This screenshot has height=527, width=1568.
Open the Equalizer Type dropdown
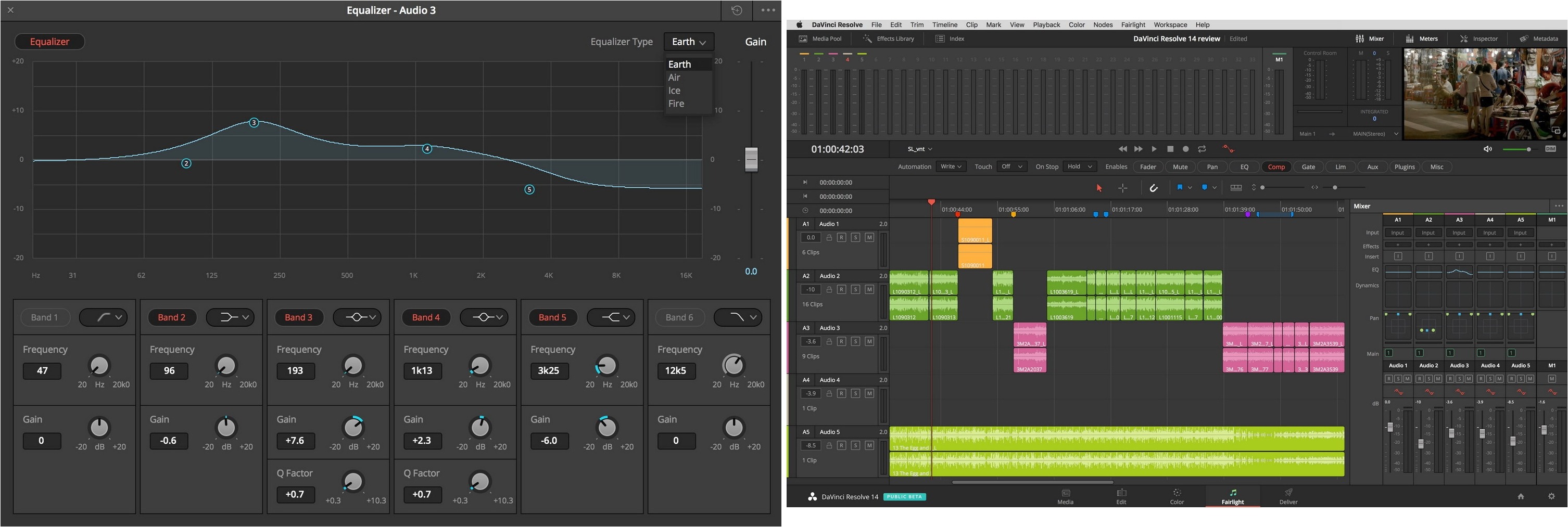[689, 42]
